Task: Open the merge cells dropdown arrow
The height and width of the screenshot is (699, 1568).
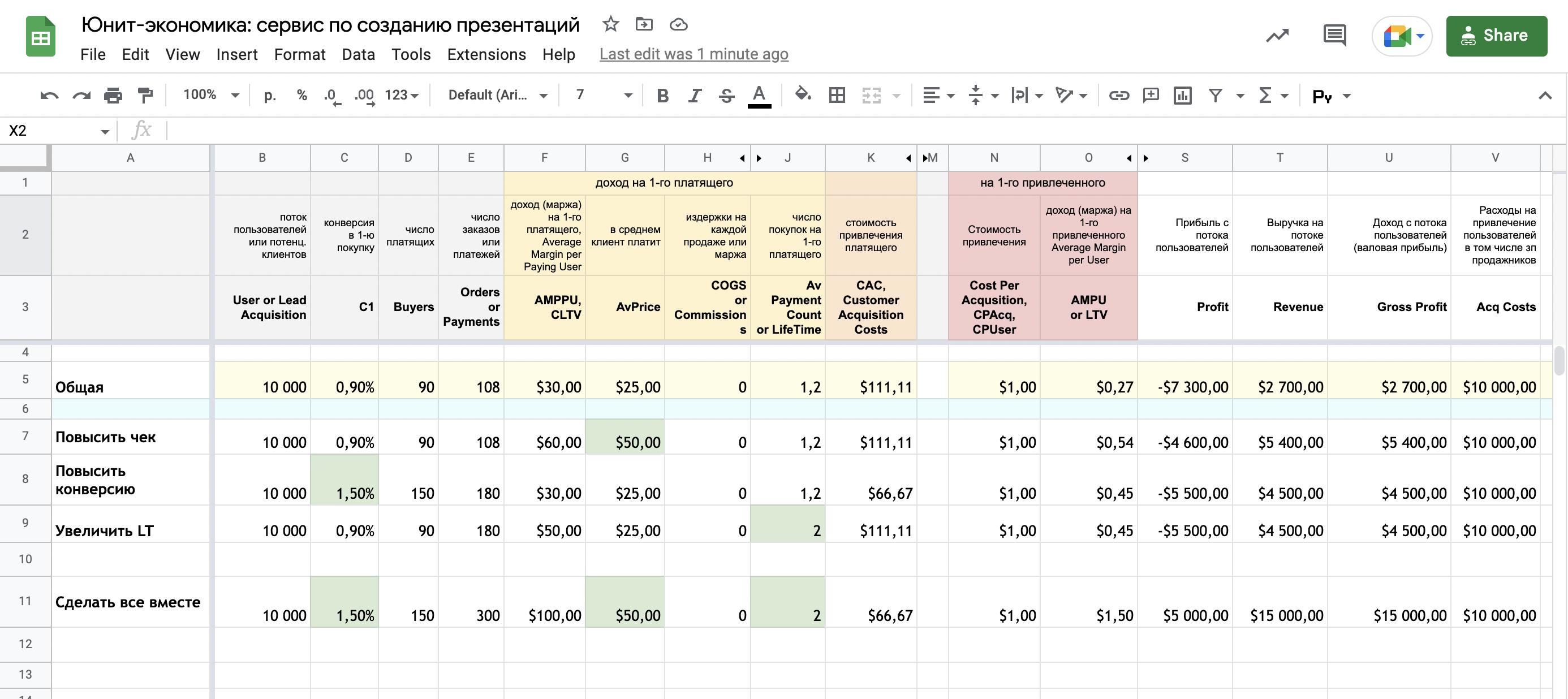Action: click(897, 96)
